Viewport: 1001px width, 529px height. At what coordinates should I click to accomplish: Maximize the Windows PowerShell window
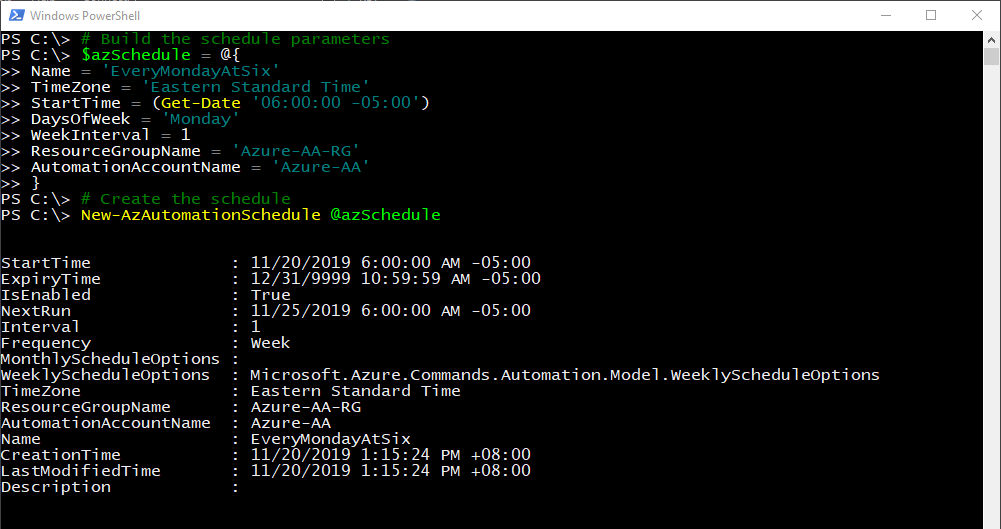(x=931, y=15)
